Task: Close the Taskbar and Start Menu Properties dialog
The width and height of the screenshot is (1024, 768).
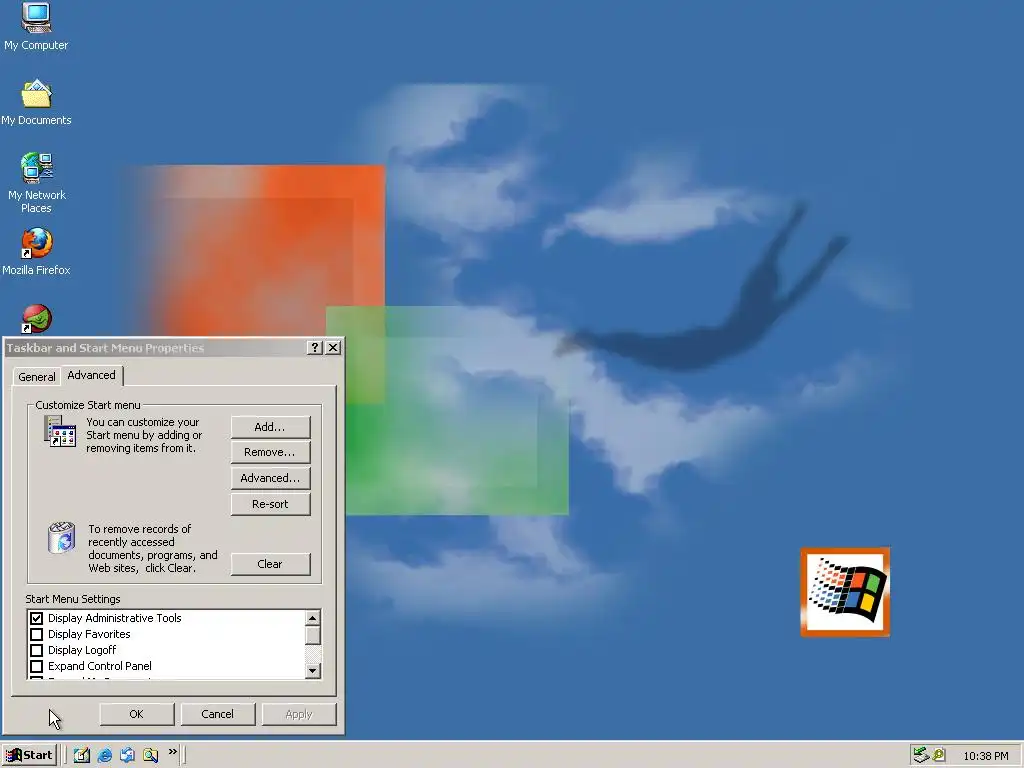Action: 333,347
